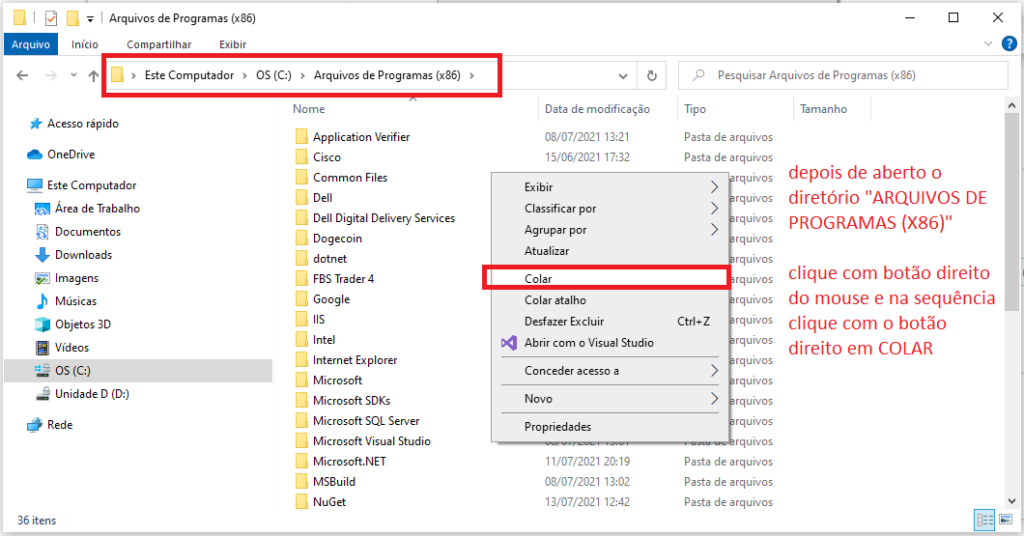Click the Downloads arrow icon in sidebar
The width and height of the screenshot is (1024, 536).
point(42,255)
